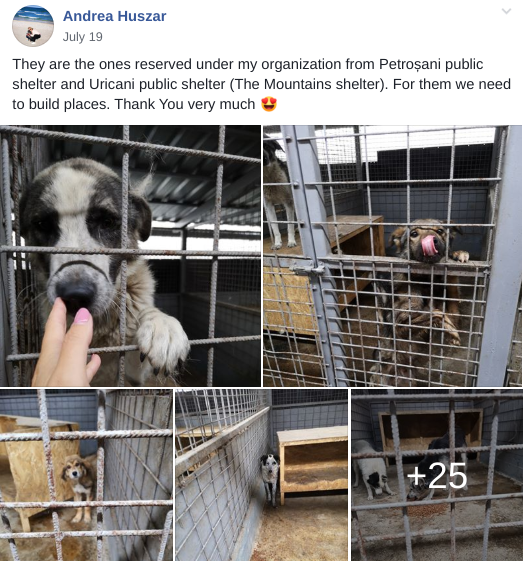Open the July 19 post timestamp
524x561 pixels.
tap(83, 37)
